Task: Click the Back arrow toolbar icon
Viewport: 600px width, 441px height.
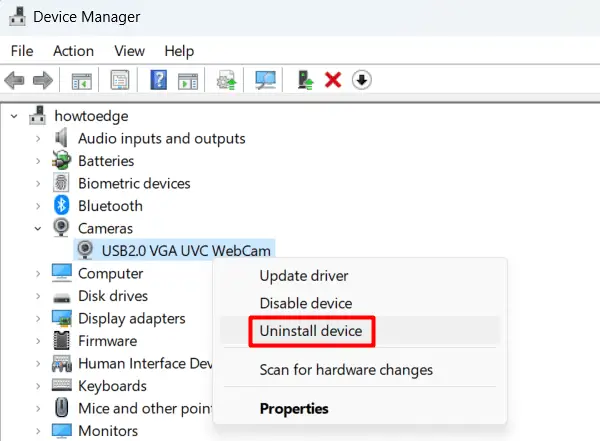Action: [14, 80]
